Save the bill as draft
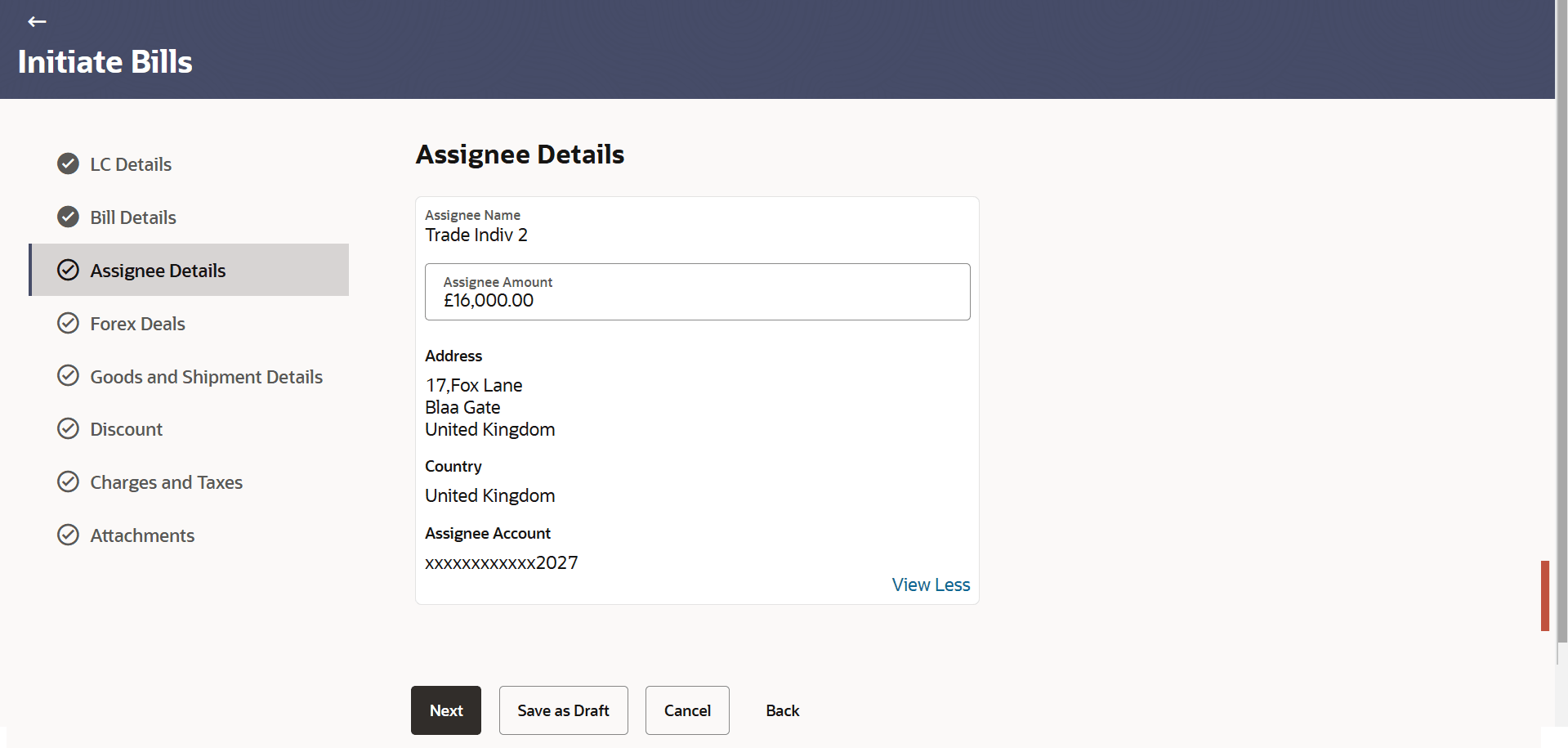The width and height of the screenshot is (1568, 748). coord(563,710)
